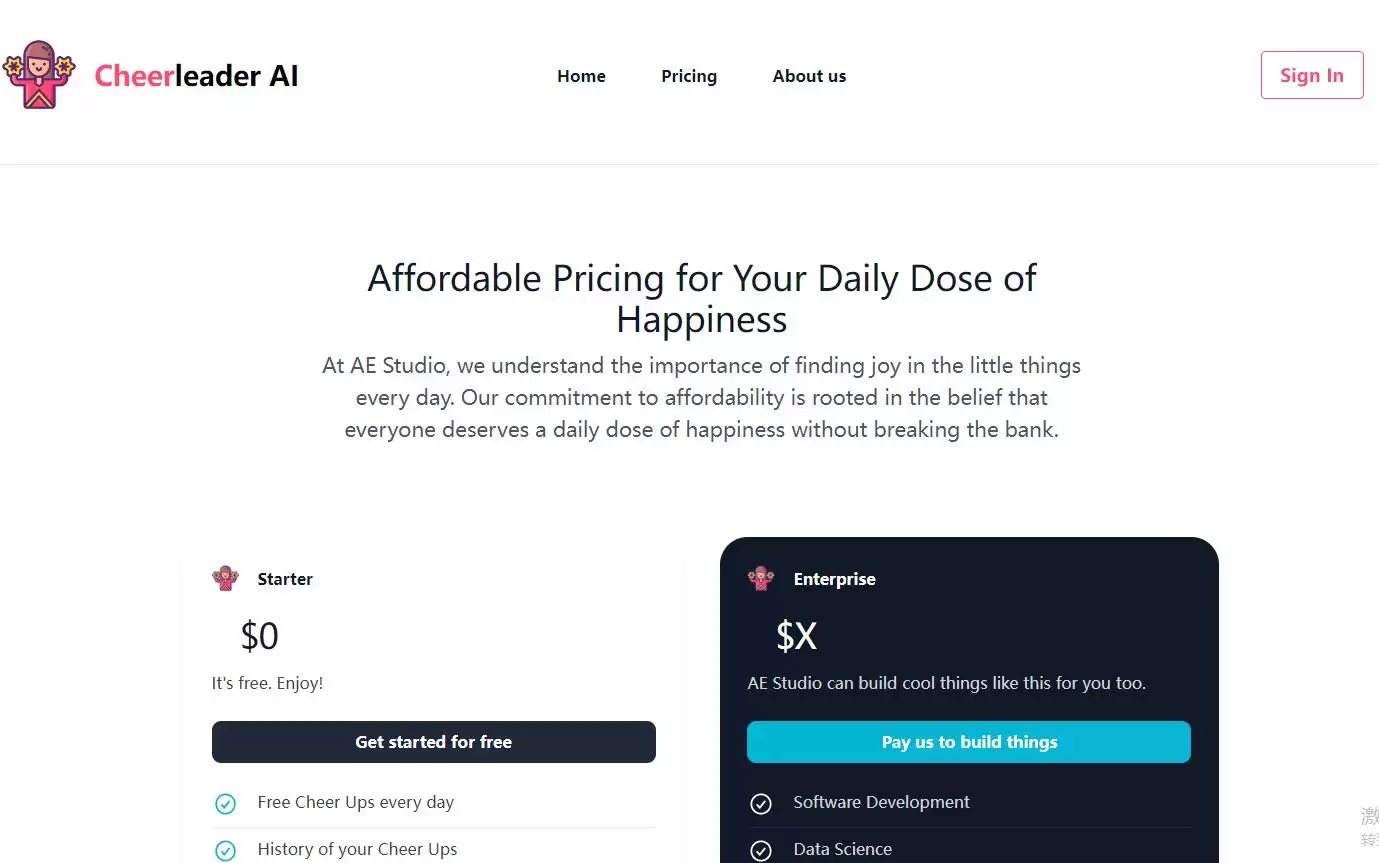Click the Enterprise plan cheerleader icon
Viewport: 1379px width, 863px height.
coord(761,578)
